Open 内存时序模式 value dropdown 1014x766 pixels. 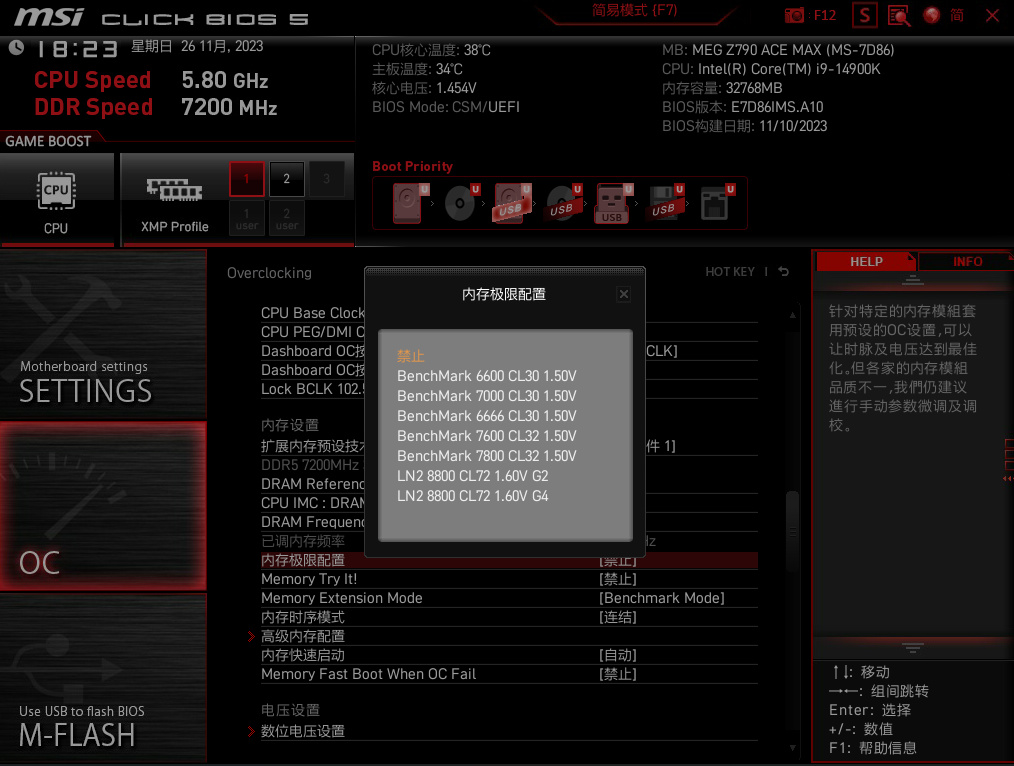click(x=618, y=617)
